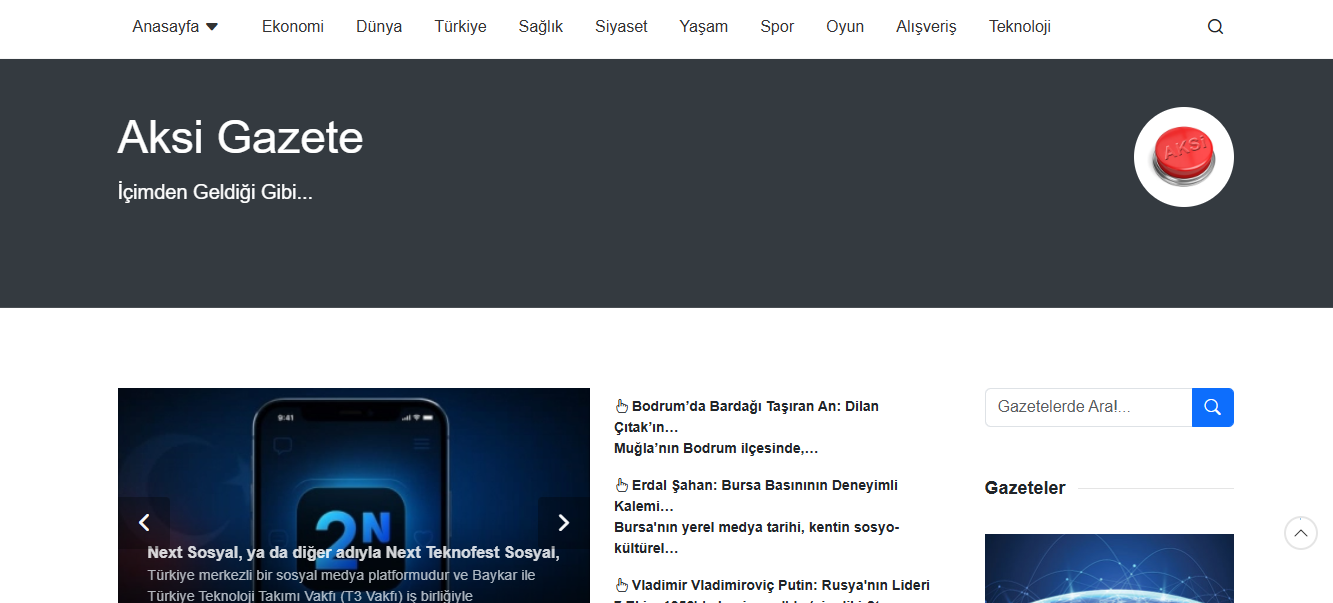Viewport: 1333px width, 603px height.
Task: Go to previous slide in carousel
Action: [144, 522]
